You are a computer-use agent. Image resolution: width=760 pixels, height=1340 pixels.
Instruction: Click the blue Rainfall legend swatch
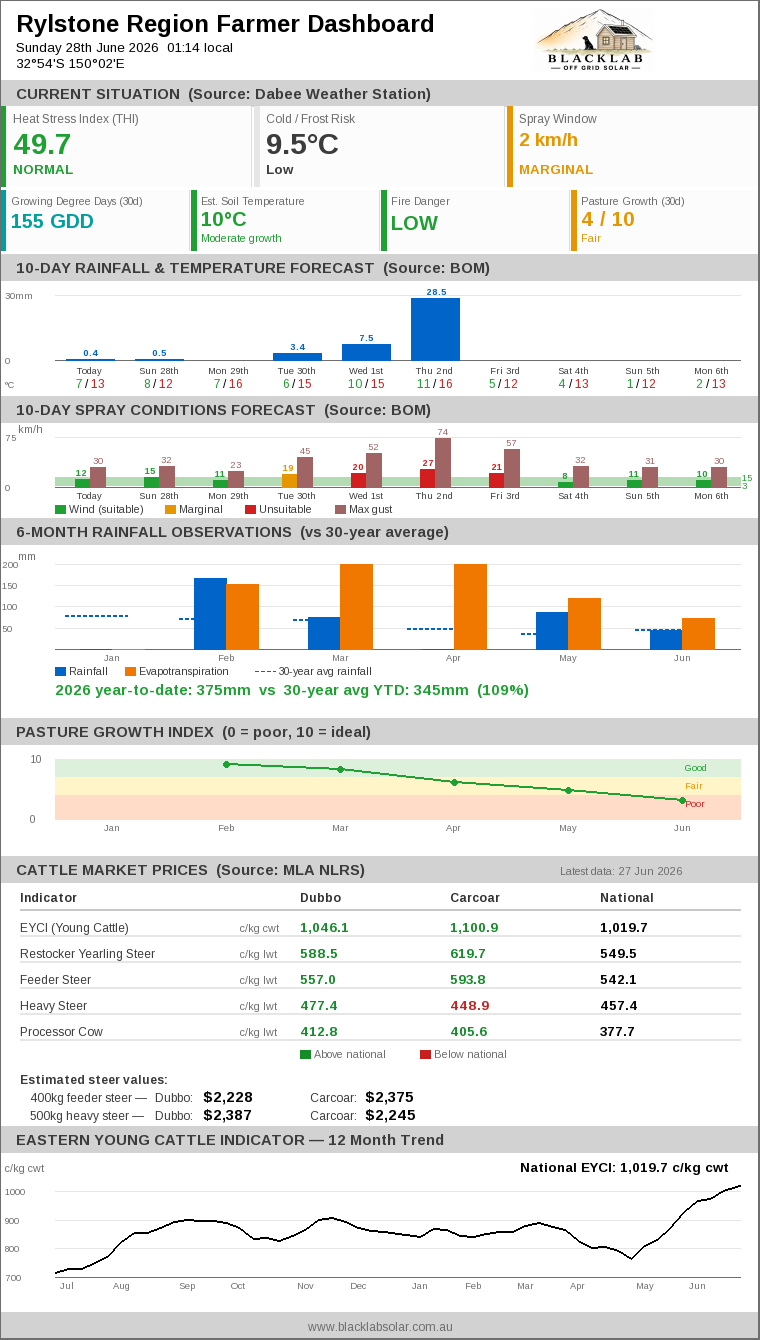coord(60,671)
